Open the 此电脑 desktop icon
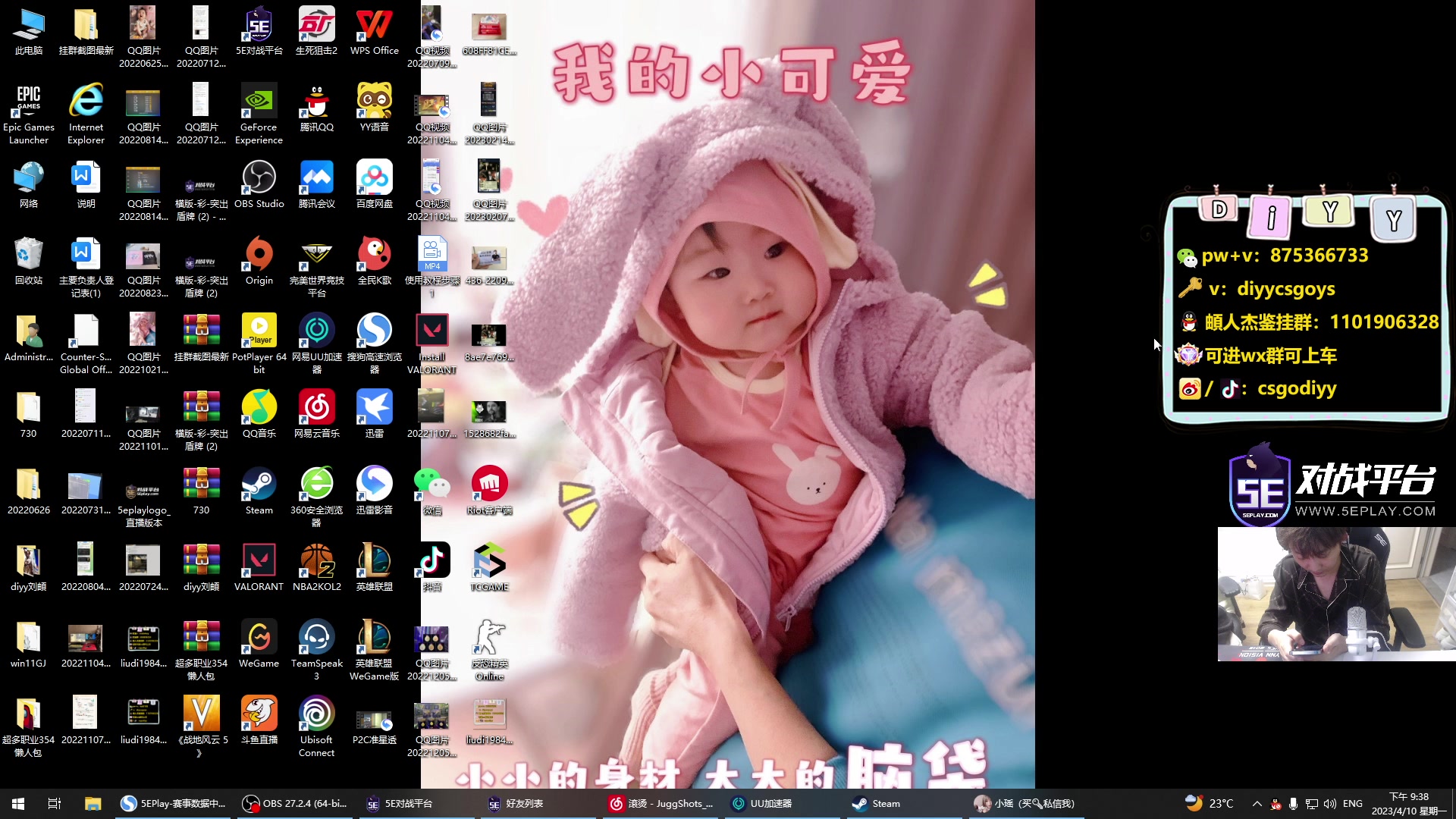 [29, 32]
